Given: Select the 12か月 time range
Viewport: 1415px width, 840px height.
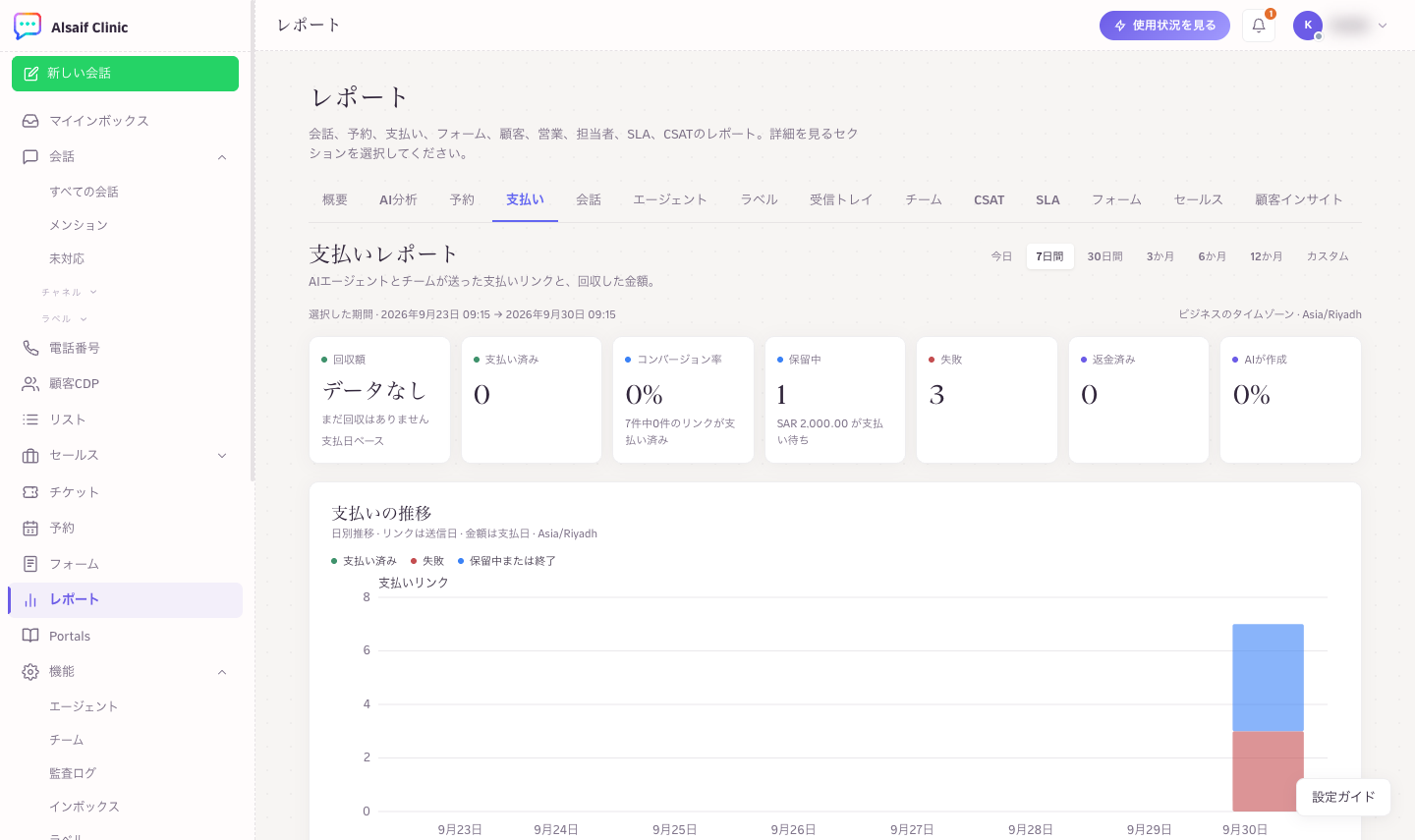Looking at the screenshot, I should click(x=1267, y=256).
